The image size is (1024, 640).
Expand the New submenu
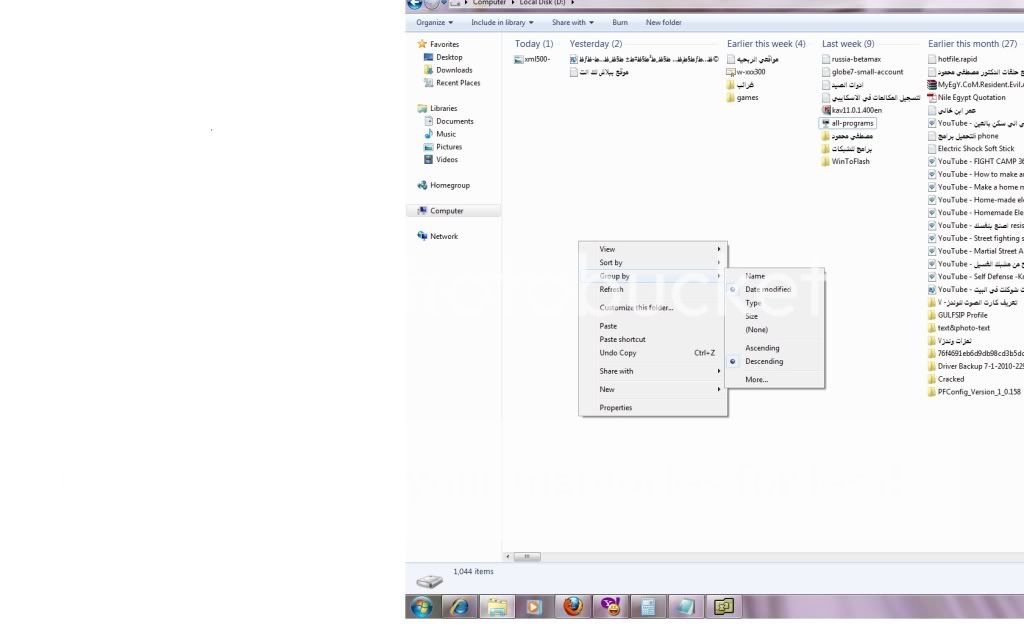coord(653,389)
